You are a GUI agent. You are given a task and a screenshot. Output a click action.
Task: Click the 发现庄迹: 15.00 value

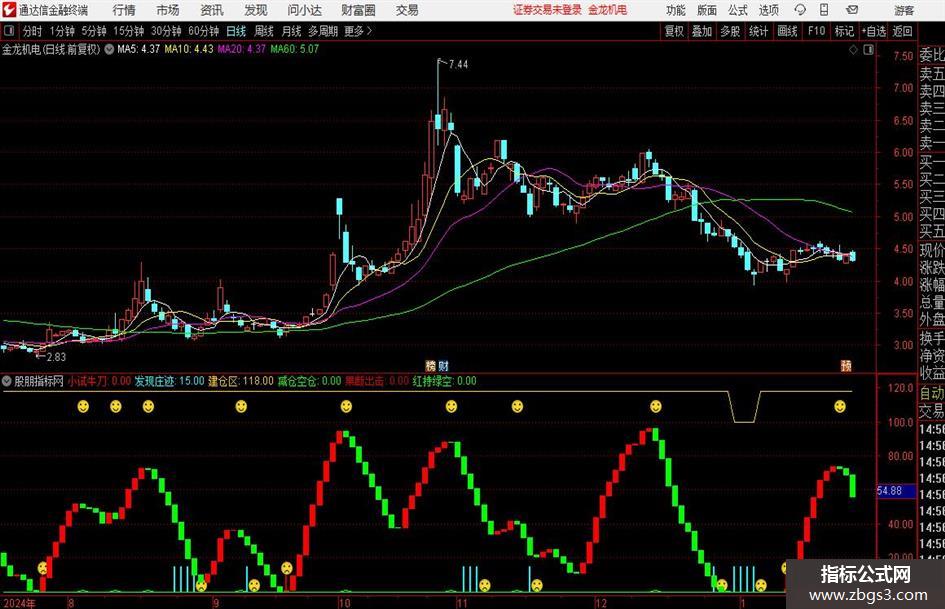click(x=169, y=381)
